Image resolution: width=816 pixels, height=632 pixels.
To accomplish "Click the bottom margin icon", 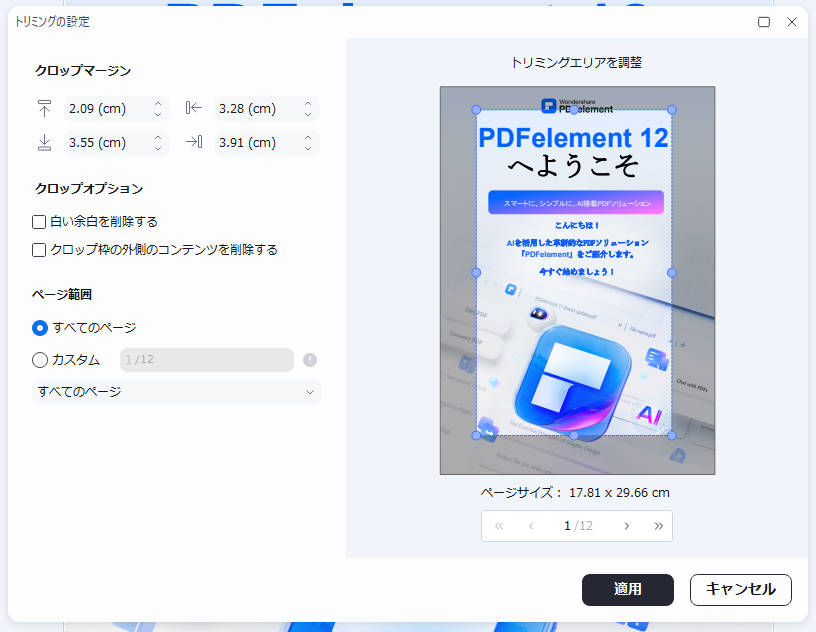I will (x=42, y=142).
